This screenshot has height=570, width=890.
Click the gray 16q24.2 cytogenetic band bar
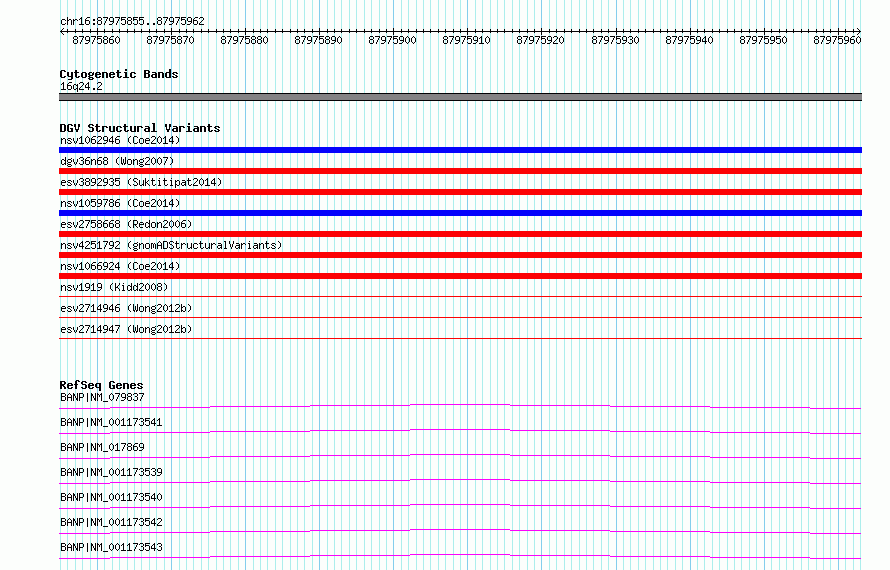(x=460, y=97)
